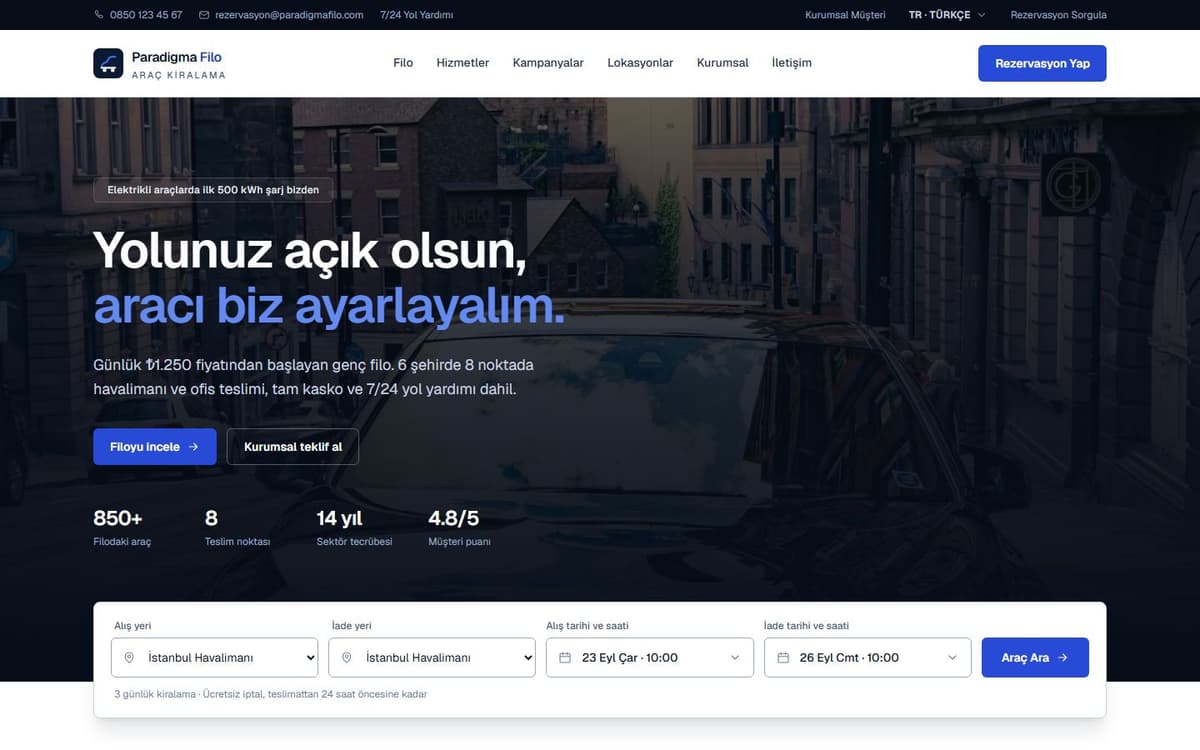Click the 7/24 Yol Yardımı link
Image resolution: width=1200 pixels, height=750 pixels.
point(417,15)
